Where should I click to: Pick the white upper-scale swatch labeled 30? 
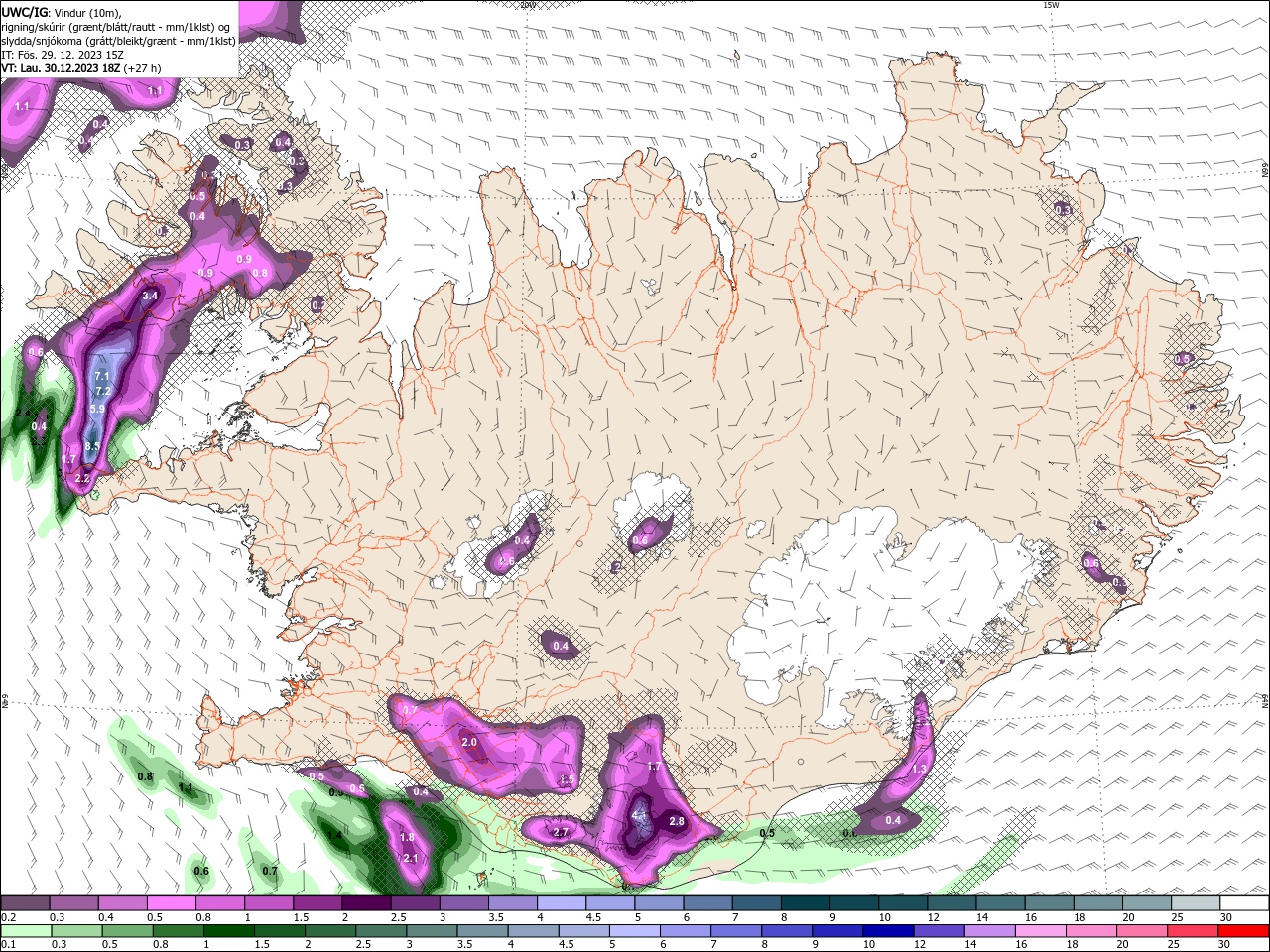click(x=1244, y=903)
